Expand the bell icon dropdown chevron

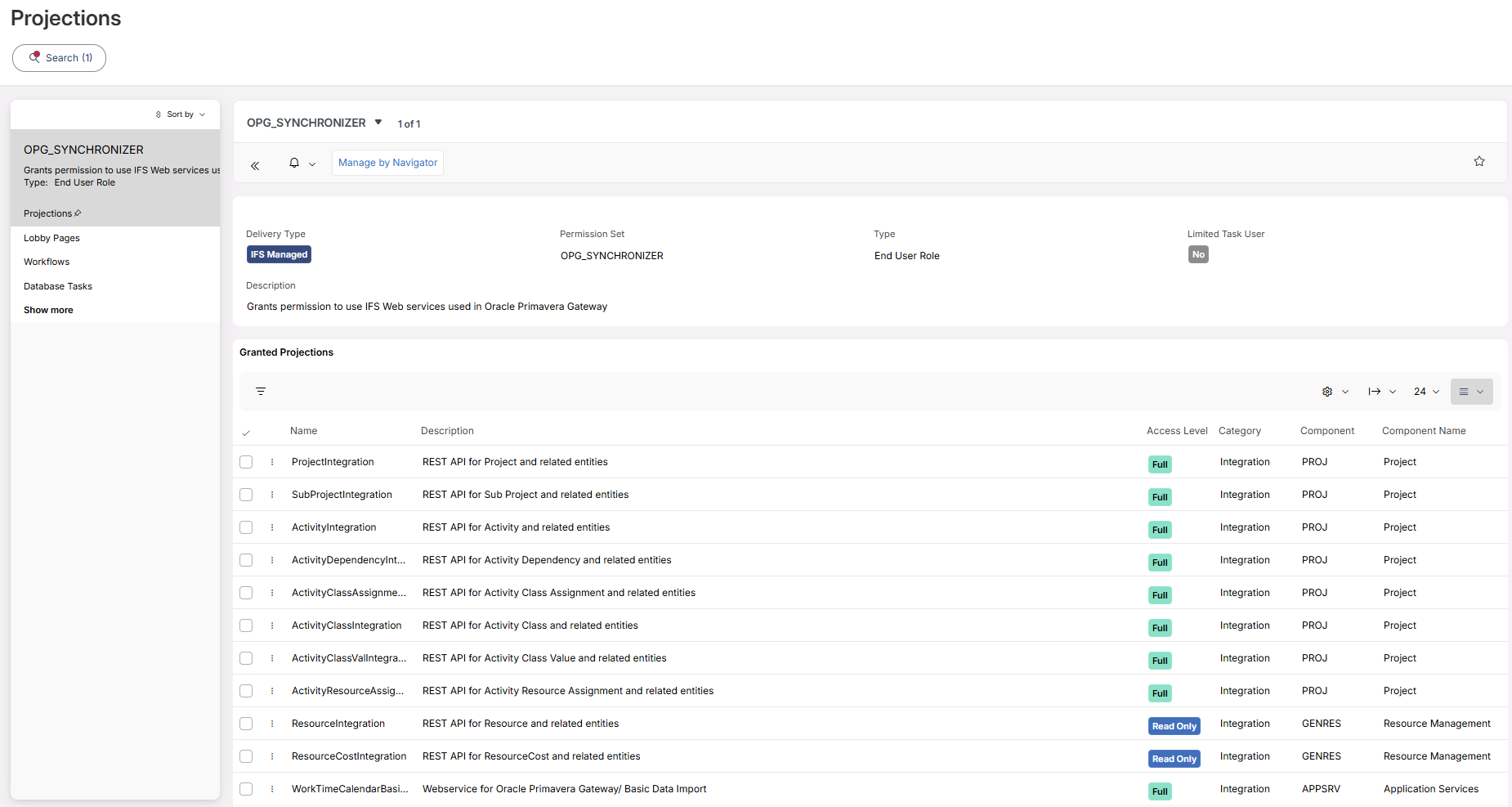tap(312, 164)
